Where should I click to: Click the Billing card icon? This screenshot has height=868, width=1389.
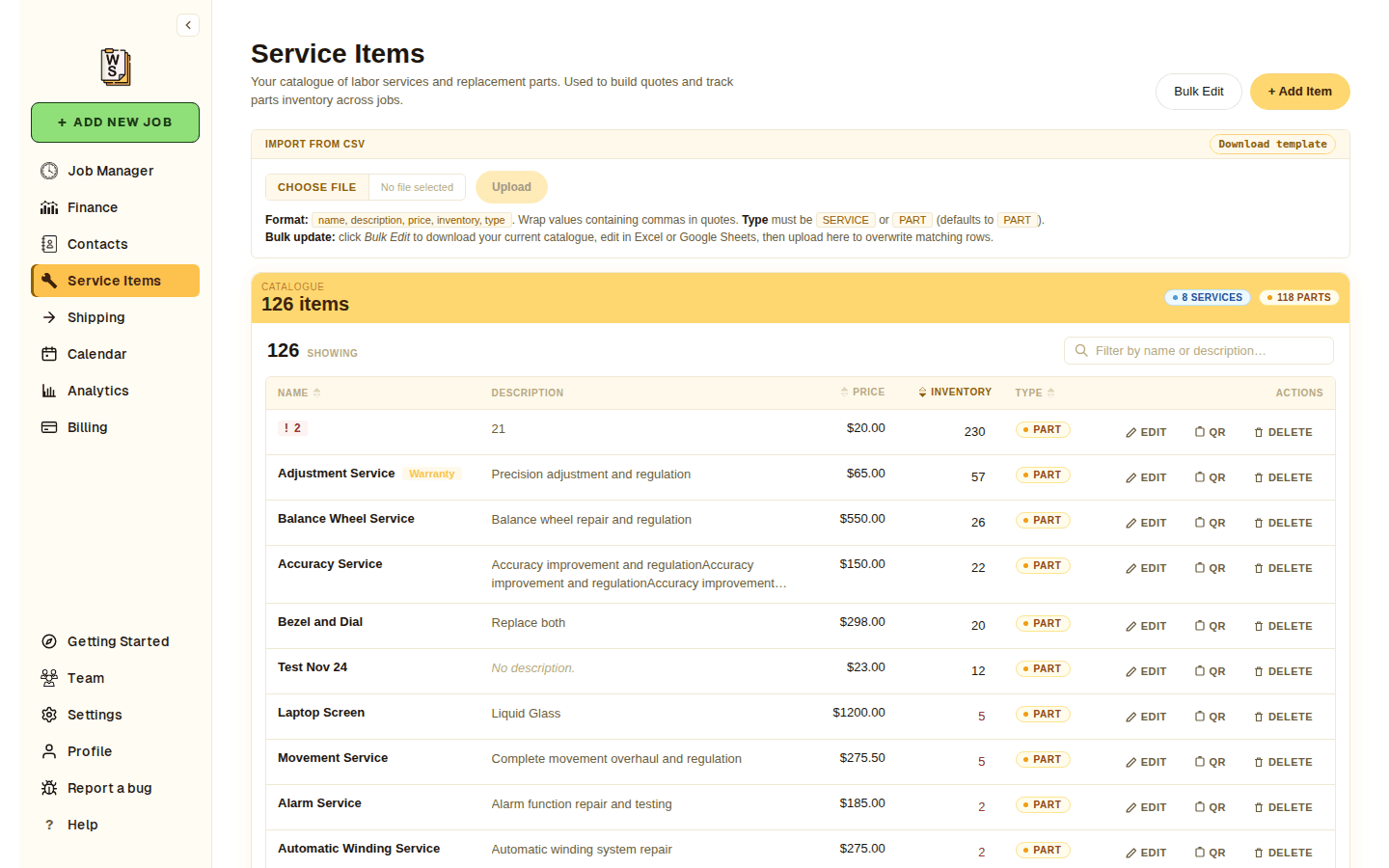click(49, 427)
